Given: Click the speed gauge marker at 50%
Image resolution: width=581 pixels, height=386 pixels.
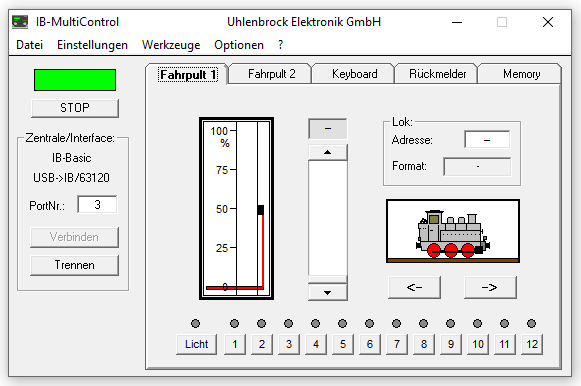Looking at the screenshot, I should tap(260, 210).
